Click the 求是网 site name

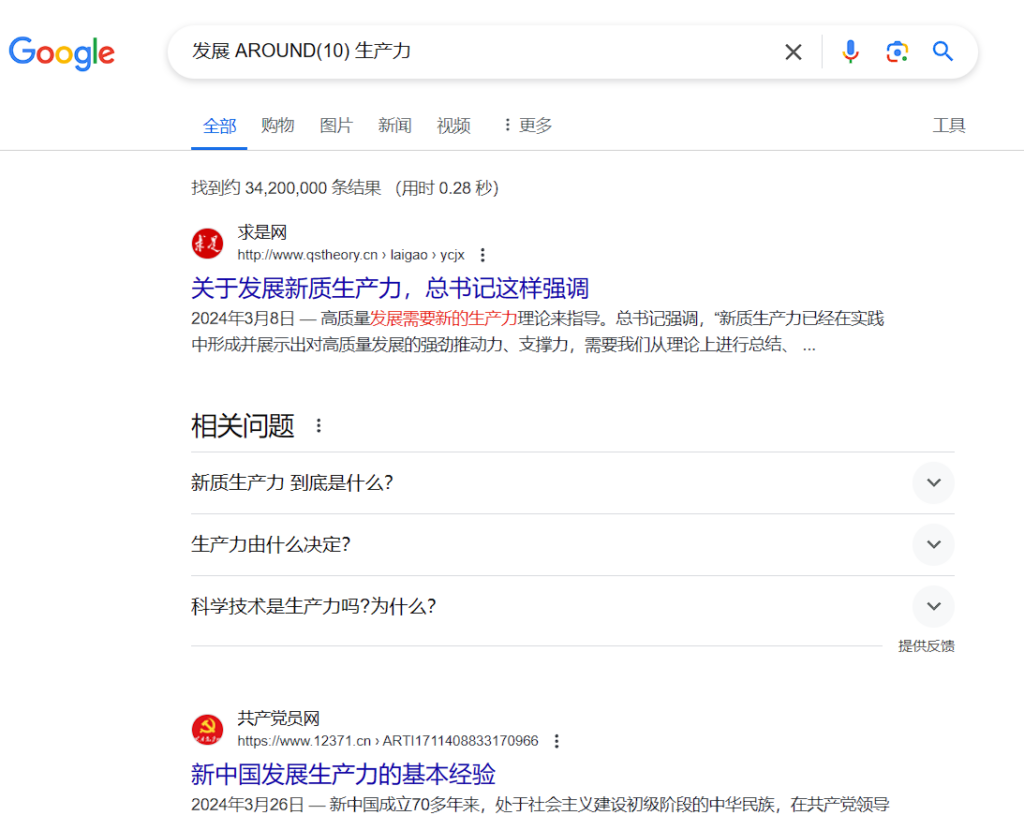(262, 232)
